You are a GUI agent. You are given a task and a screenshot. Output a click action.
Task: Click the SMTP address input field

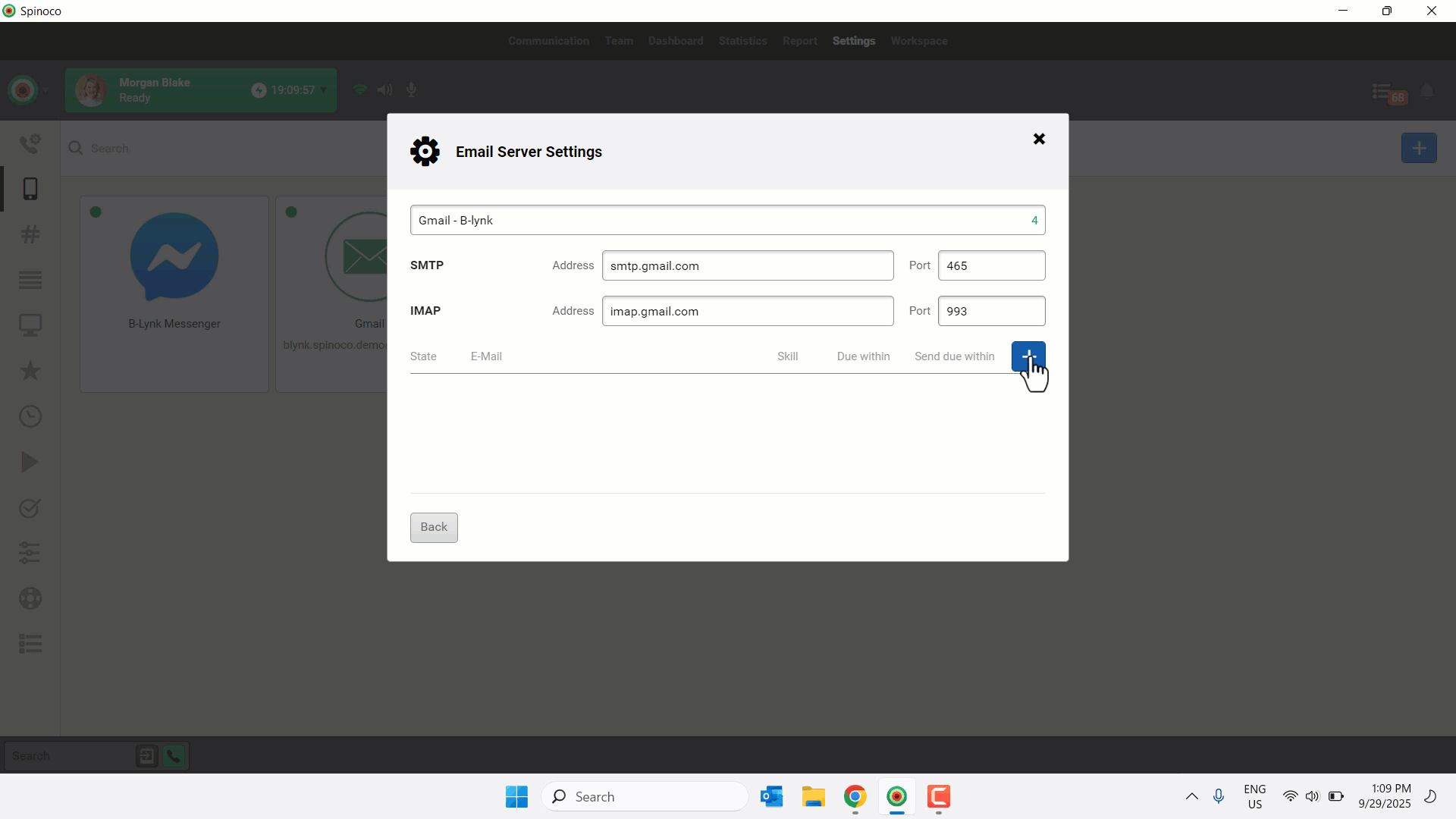click(747, 265)
